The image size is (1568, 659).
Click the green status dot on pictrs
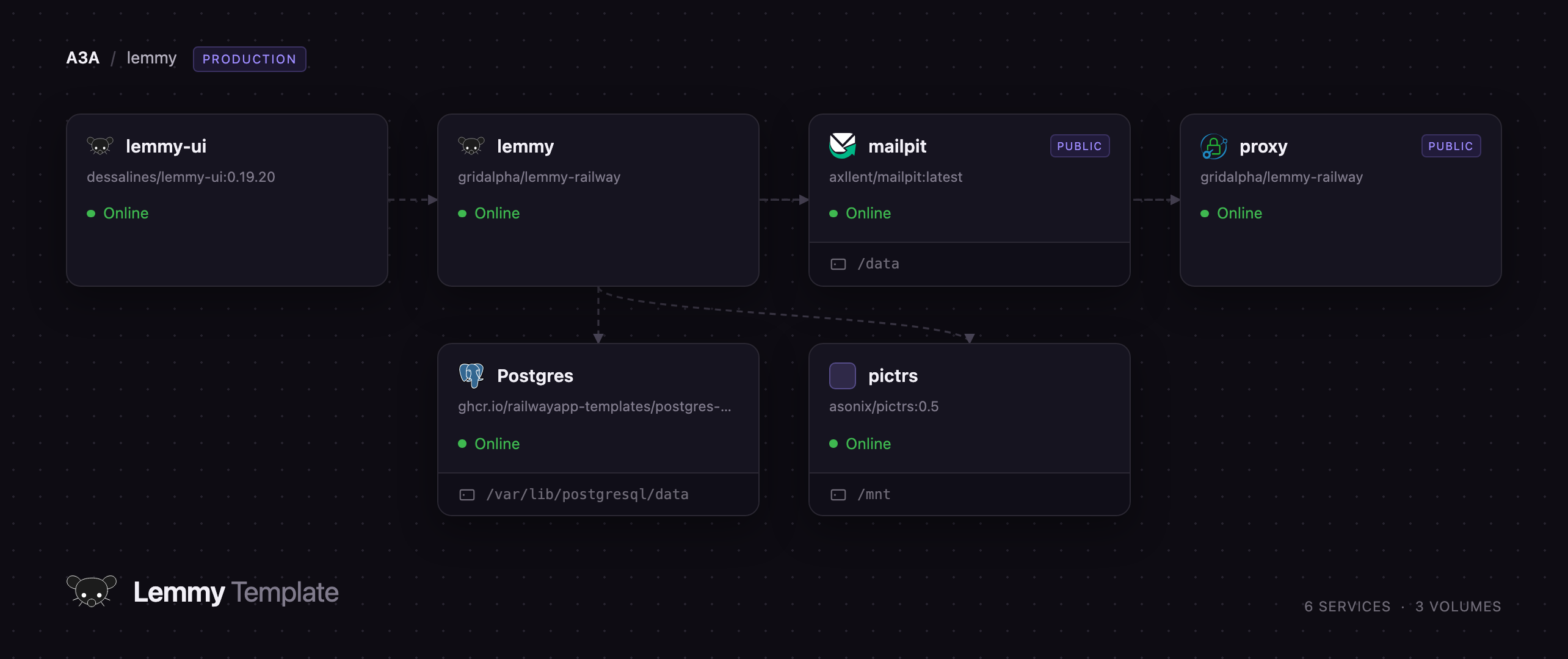pyautogui.click(x=833, y=444)
